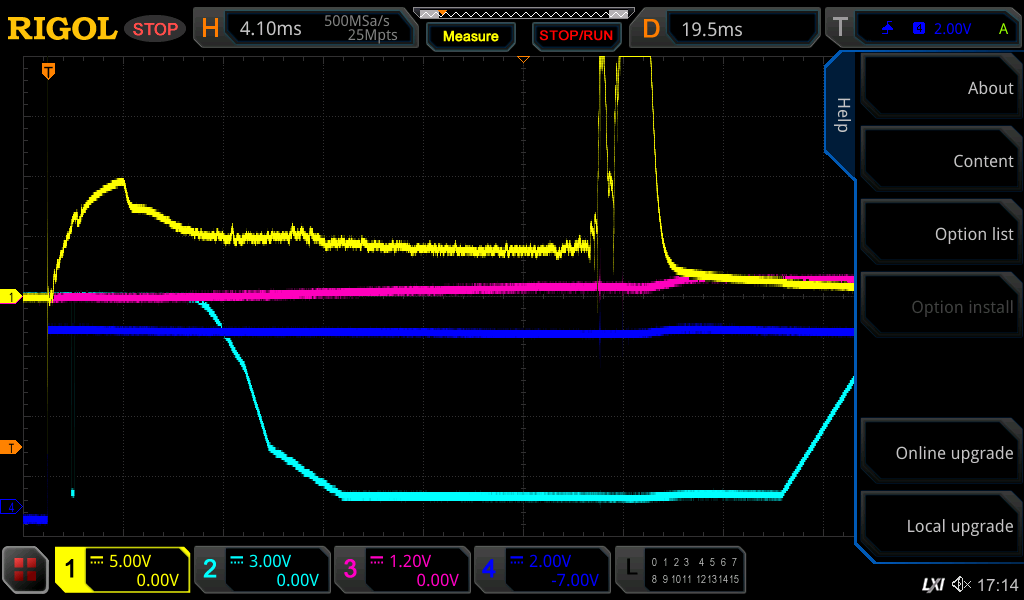
Task: Click the RIGOL logo
Action: pyautogui.click(x=61, y=29)
